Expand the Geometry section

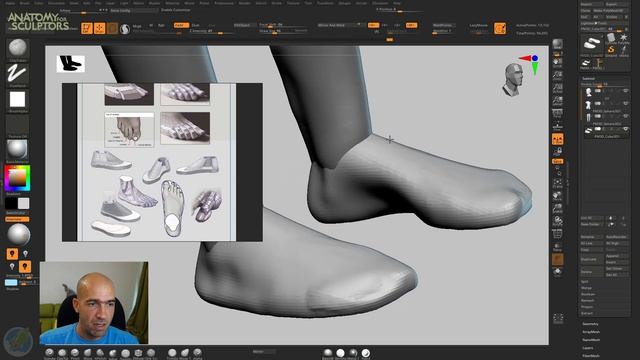pyautogui.click(x=590, y=324)
